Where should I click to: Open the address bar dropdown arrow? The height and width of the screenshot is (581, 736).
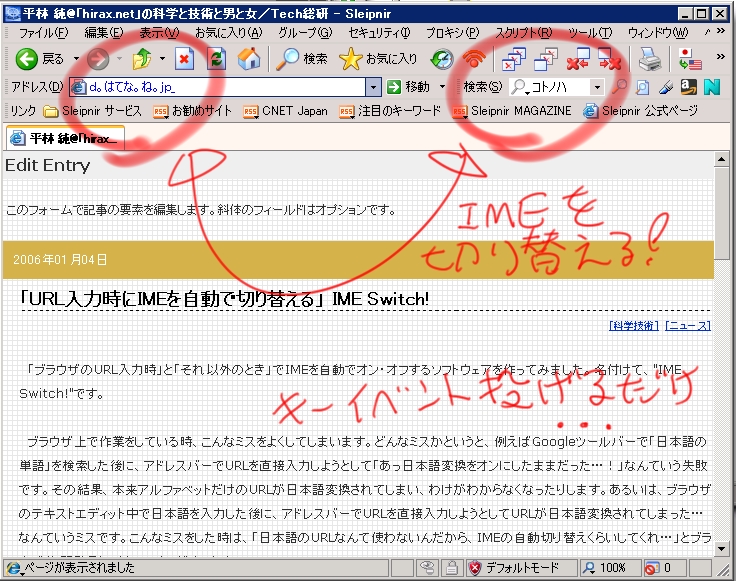373,87
